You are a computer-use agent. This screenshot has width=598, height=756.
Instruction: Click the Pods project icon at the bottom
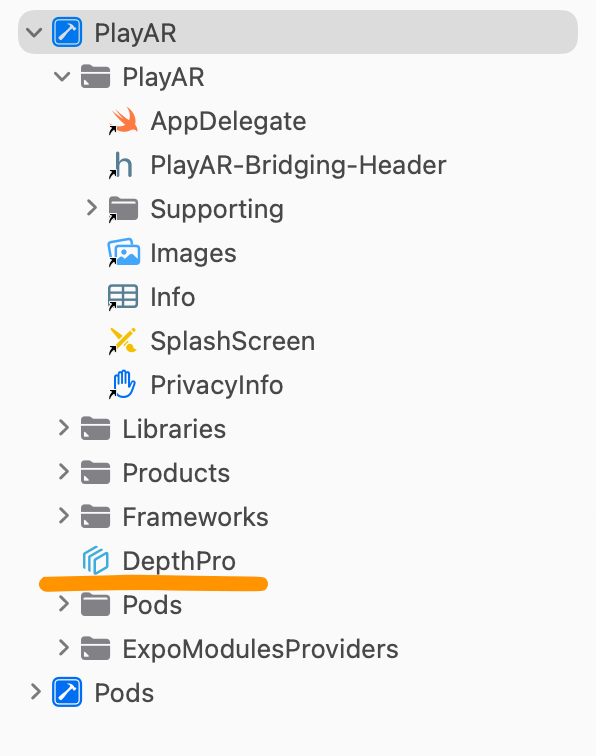67,692
